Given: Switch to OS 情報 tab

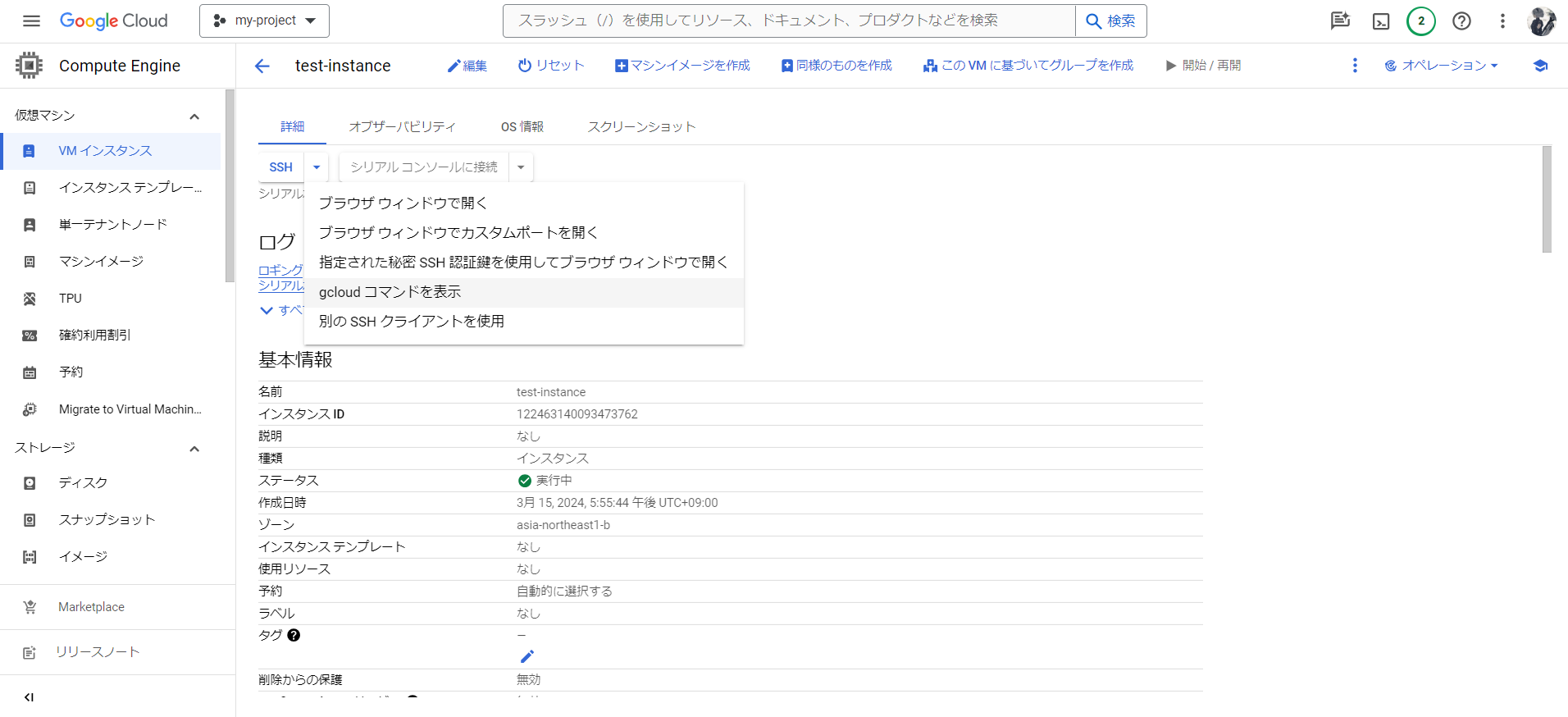Looking at the screenshot, I should (x=522, y=126).
